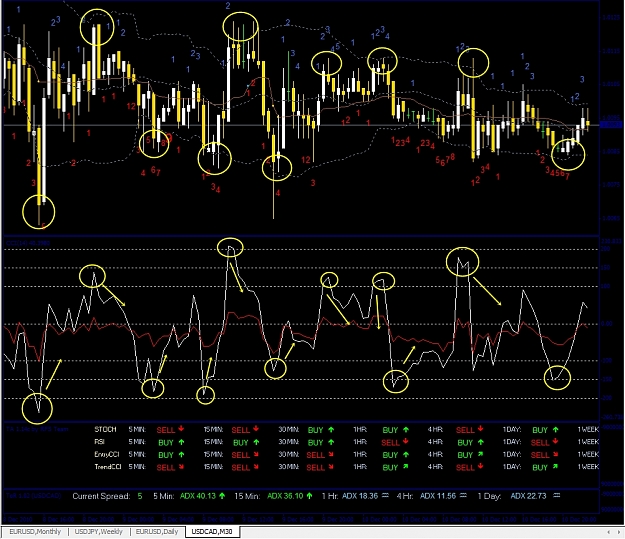Screen dimensions: 625x539
Task: Click the right chart-tabs scroll arrow
Action: click(x=619, y=532)
